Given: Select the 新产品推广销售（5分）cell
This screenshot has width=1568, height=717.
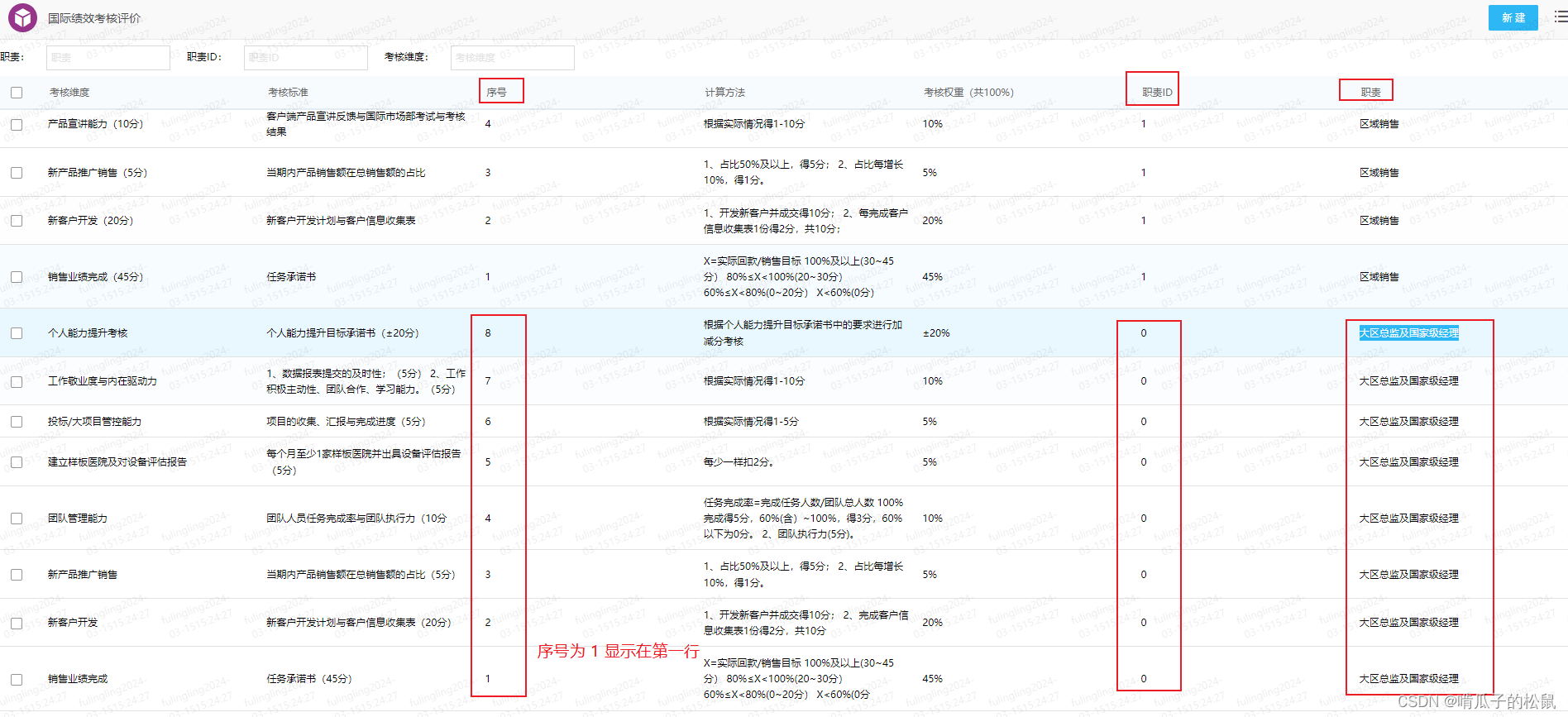Looking at the screenshot, I should point(98,173).
